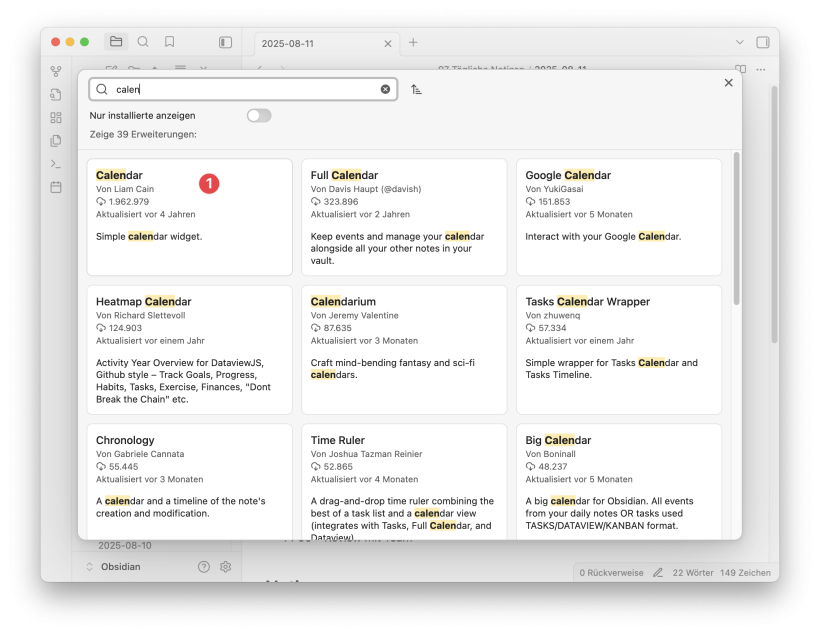Click the edit pencil icon in status bar

point(658,573)
